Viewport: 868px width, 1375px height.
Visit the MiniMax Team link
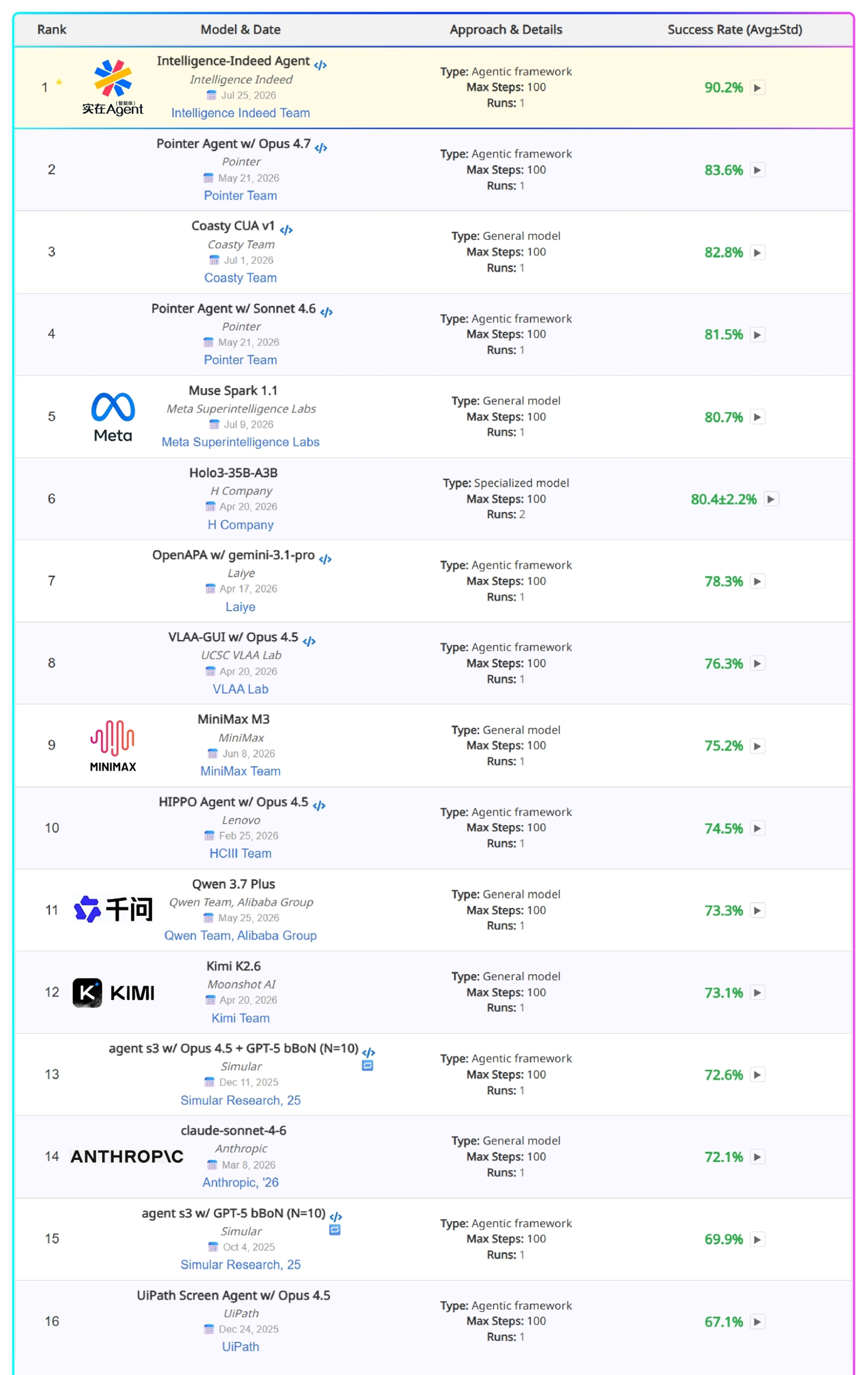pyautogui.click(x=240, y=771)
